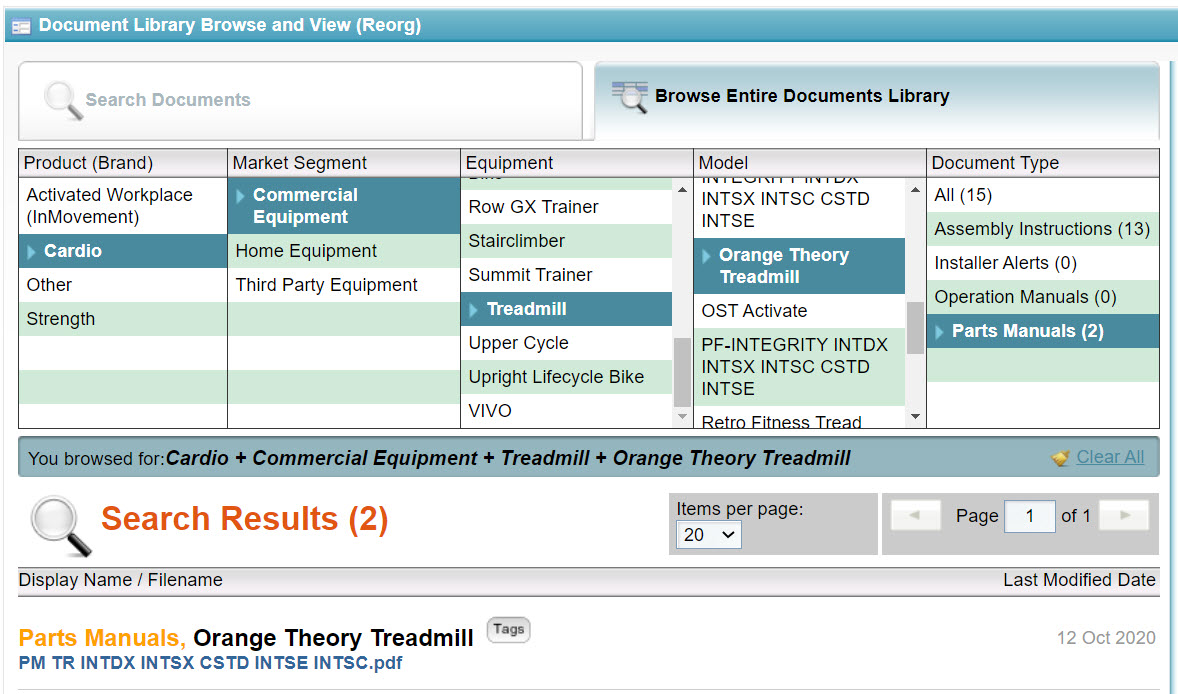
Task: Click the Equipment list scroll up arrow
Action: pos(682,190)
